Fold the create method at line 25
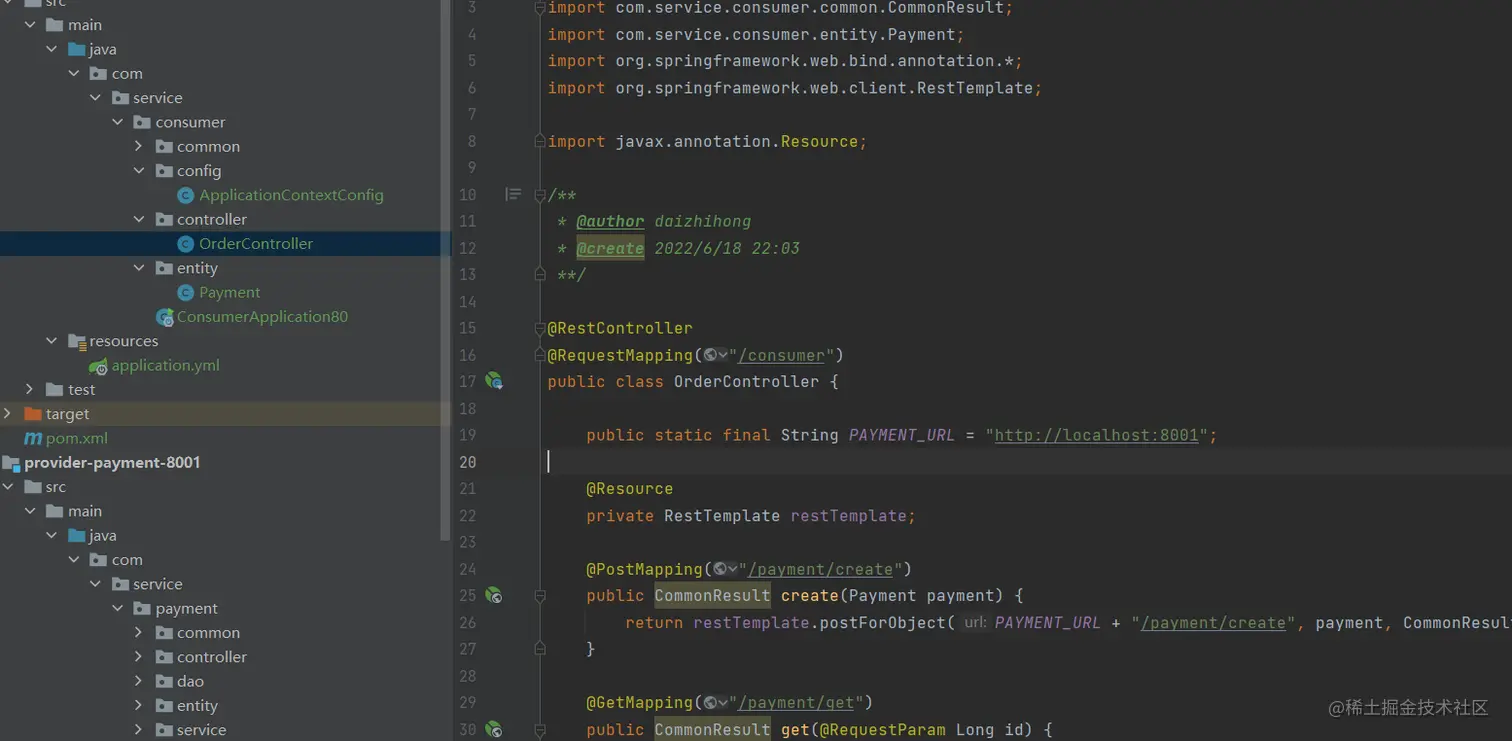1512x741 pixels. point(540,595)
